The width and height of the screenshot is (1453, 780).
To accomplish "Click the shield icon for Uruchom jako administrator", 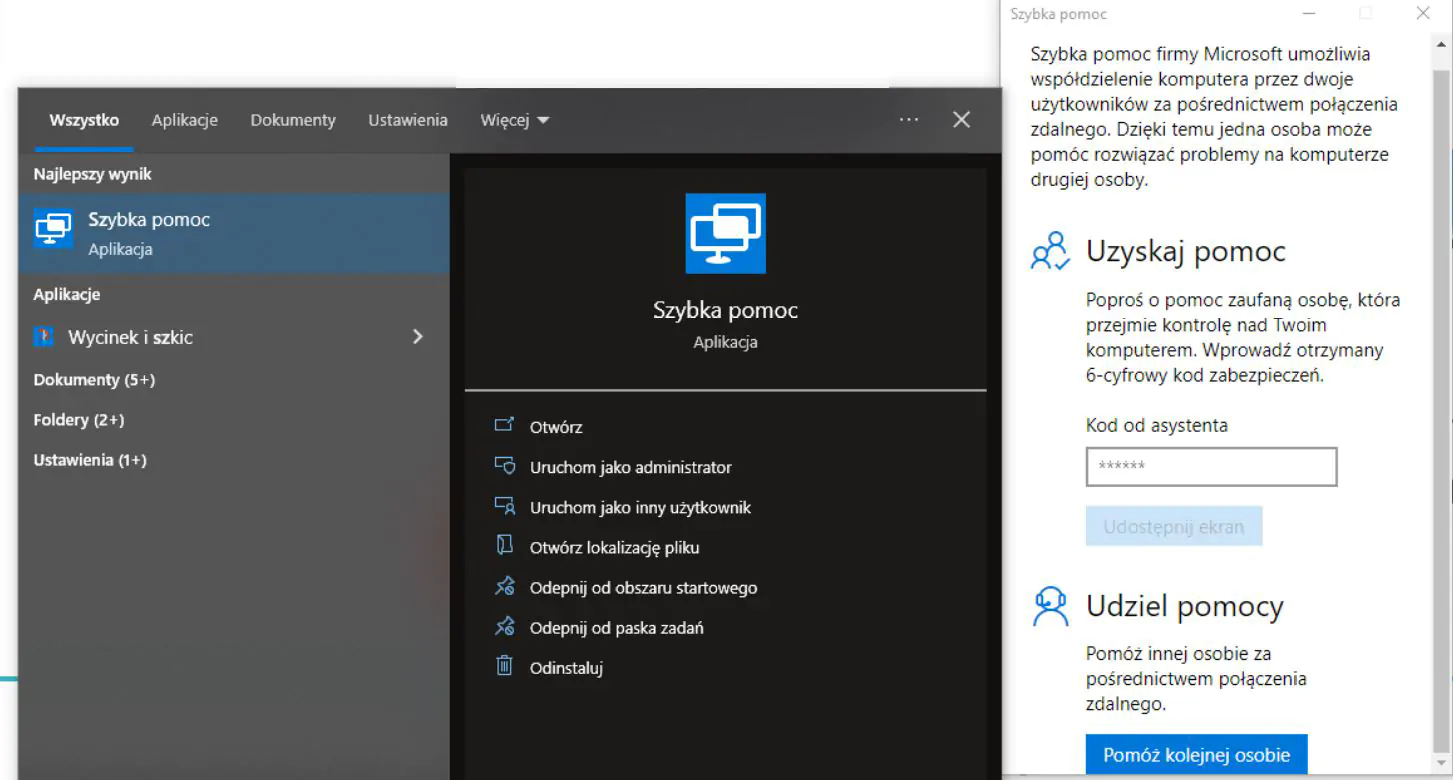I will coord(504,466).
